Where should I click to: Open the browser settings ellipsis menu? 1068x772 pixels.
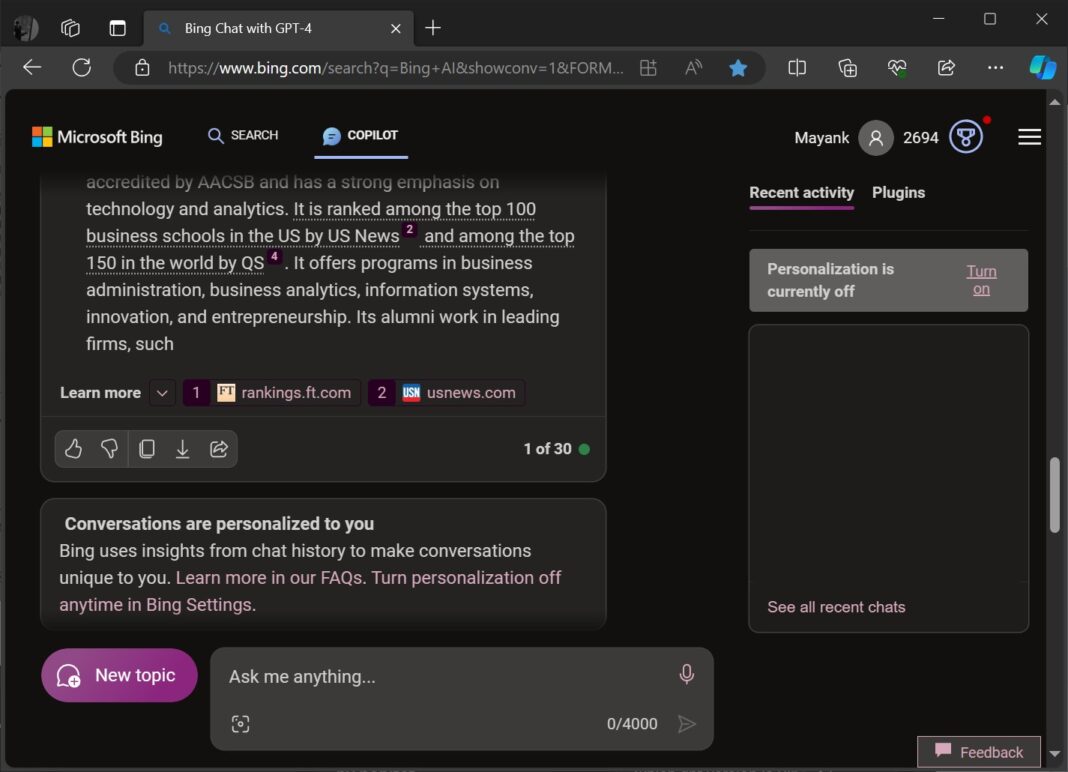tap(995, 67)
